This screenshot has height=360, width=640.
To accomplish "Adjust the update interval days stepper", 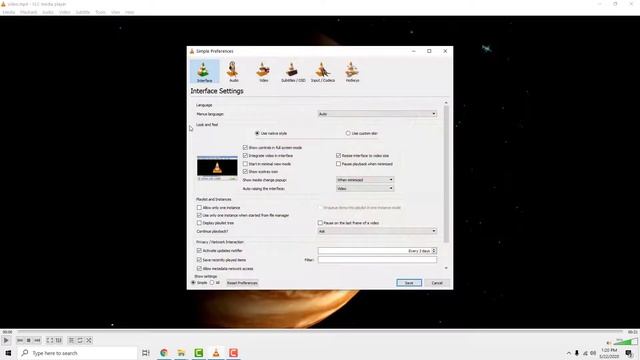I will (x=434, y=251).
